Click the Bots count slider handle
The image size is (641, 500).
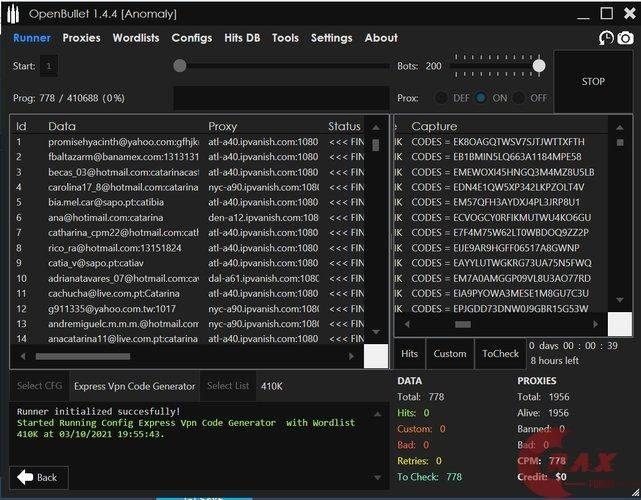click(539, 66)
